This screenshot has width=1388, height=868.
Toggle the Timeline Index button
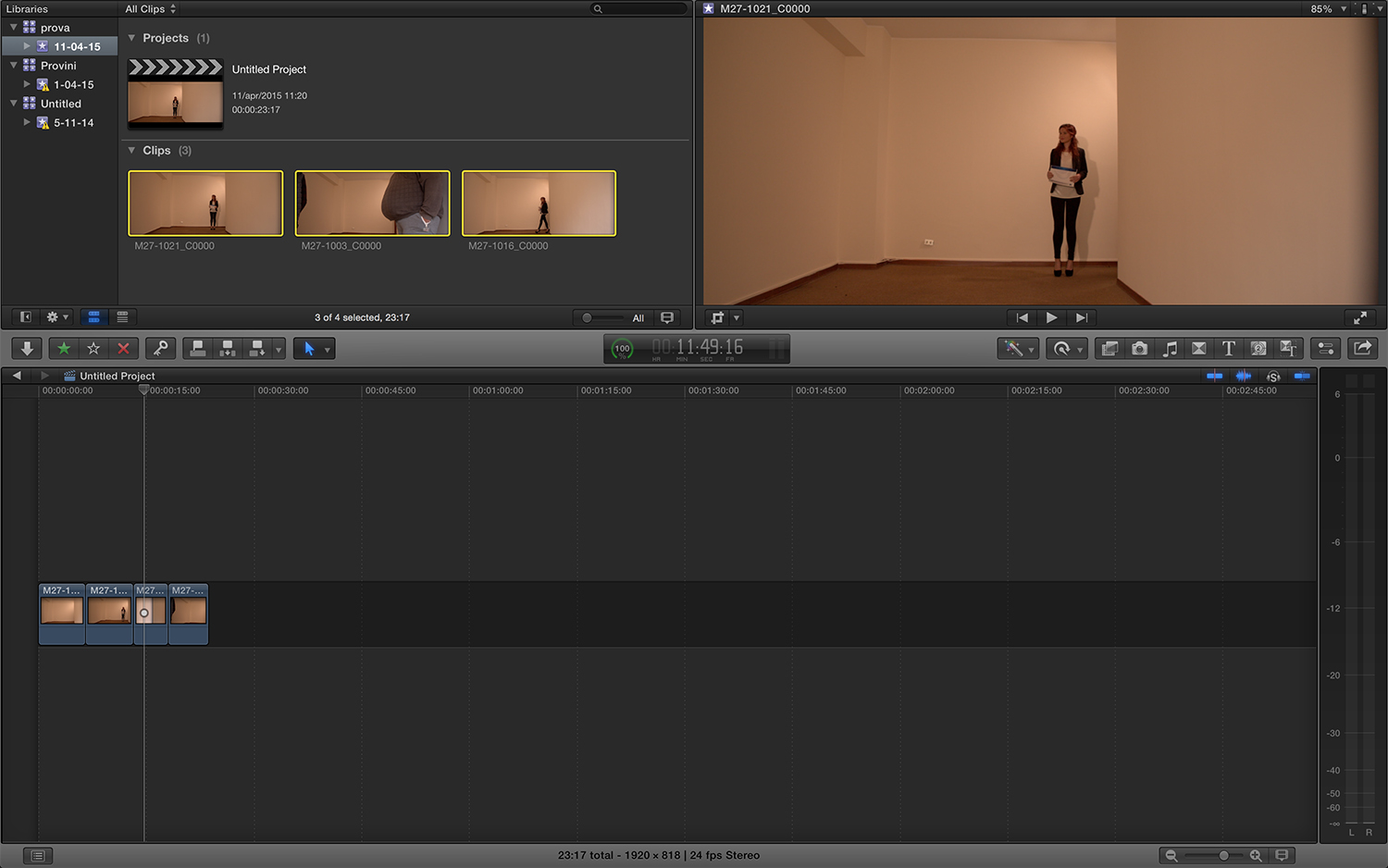point(38,856)
